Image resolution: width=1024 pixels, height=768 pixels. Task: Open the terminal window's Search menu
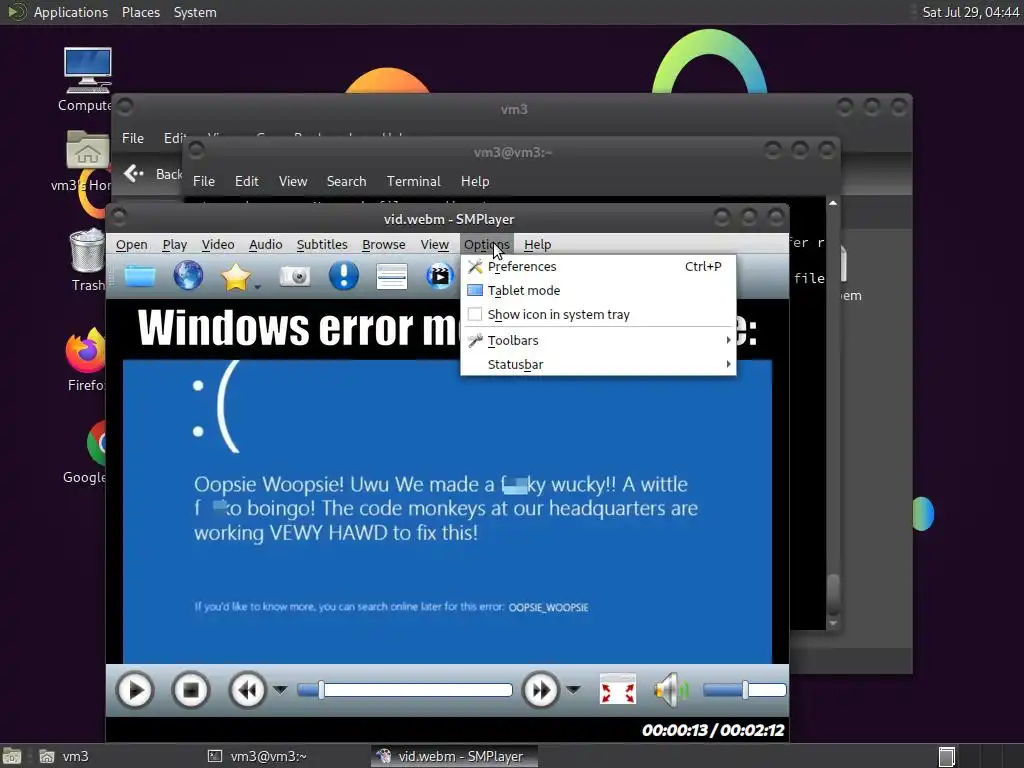click(x=346, y=181)
